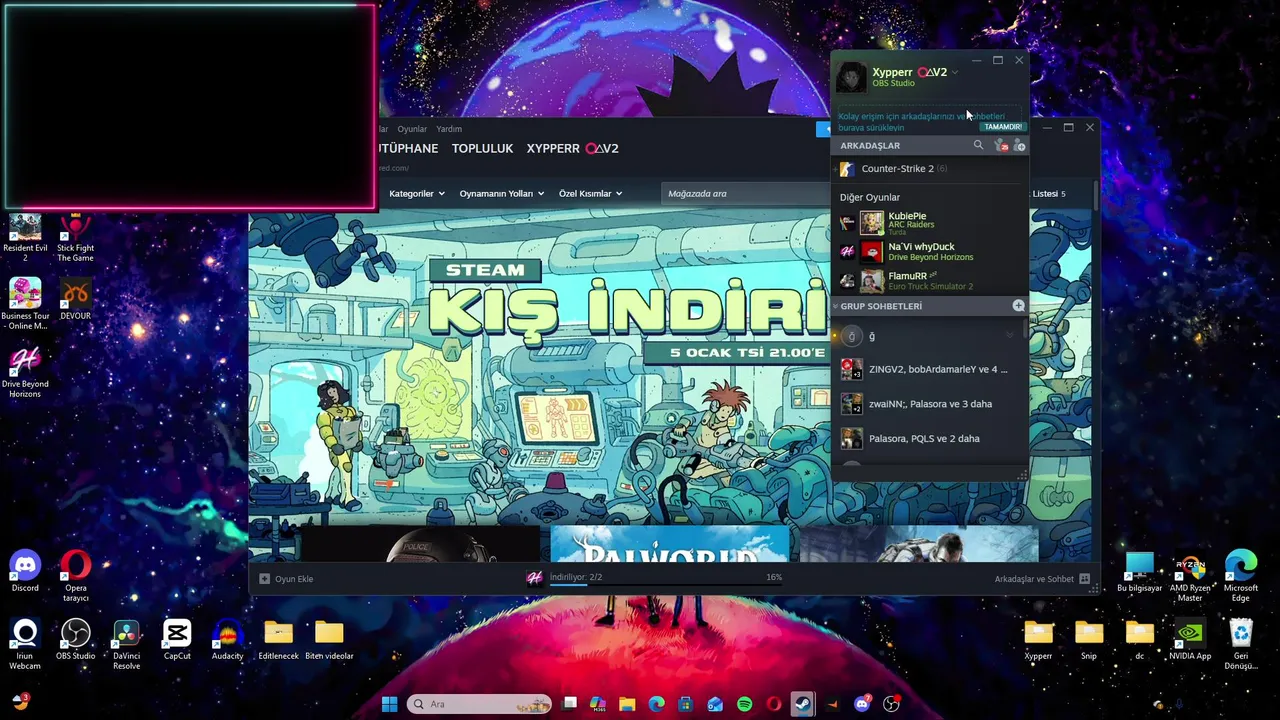Click the Oyun Ekle button
The image size is (1280, 720).
[x=286, y=579]
